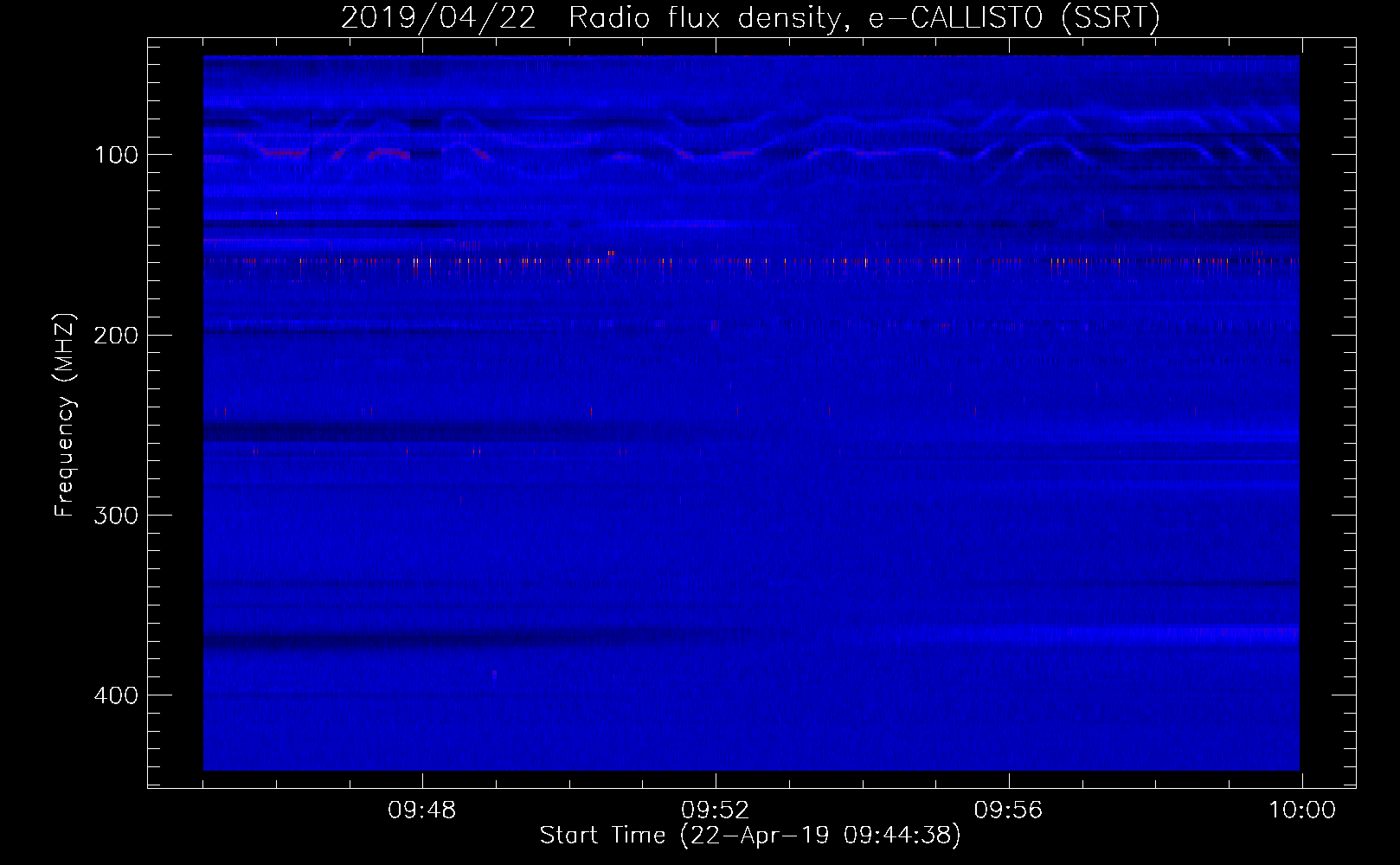Click the 'Frequency (MHZ)' axis title
Viewport: 1400px width, 865px height.
click(x=65, y=414)
